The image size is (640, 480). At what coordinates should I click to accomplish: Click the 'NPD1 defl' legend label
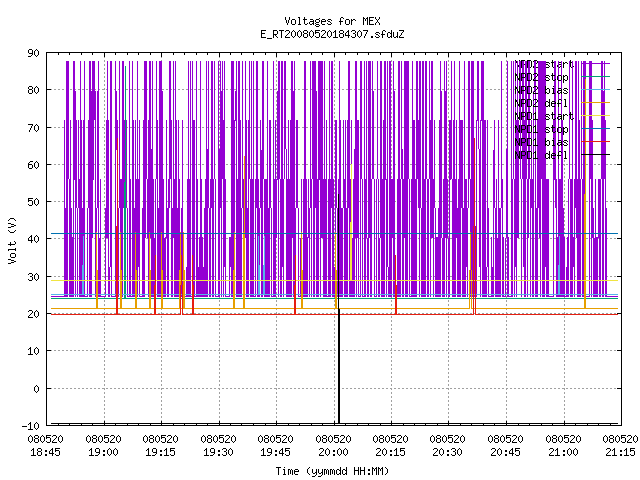point(541,155)
